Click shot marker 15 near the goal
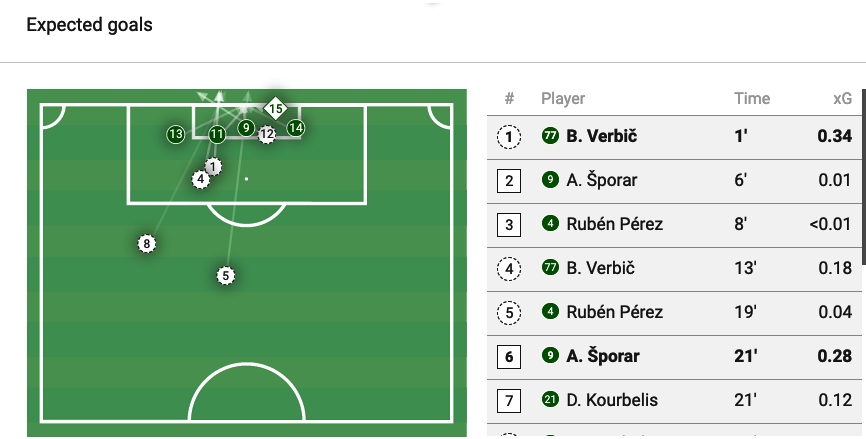This screenshot has height=439, width=866. tap(275, 108)
